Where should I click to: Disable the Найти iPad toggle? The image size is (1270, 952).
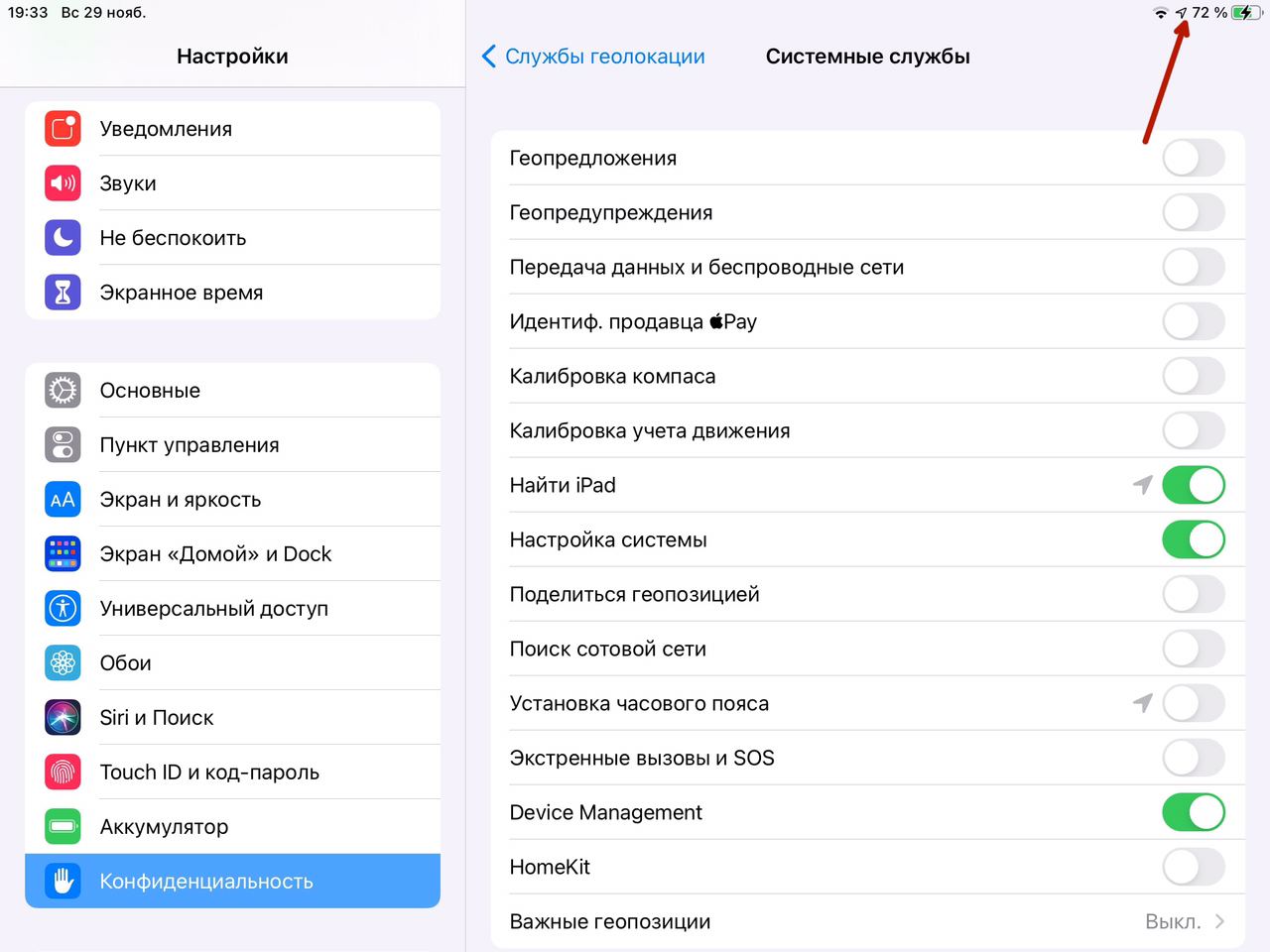(1193, 486)
